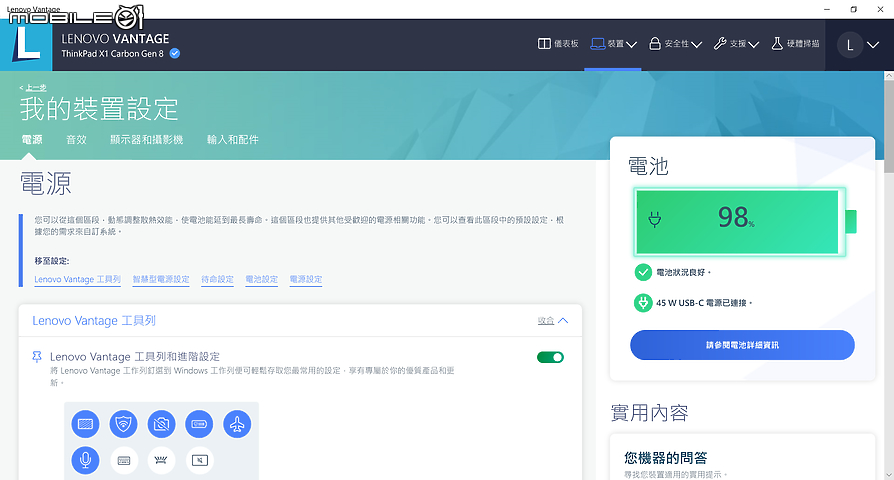This screenshot has height=480, width=894.
Task: Open the 儀表板 dashboard menu item
Action: coord(558,44)
